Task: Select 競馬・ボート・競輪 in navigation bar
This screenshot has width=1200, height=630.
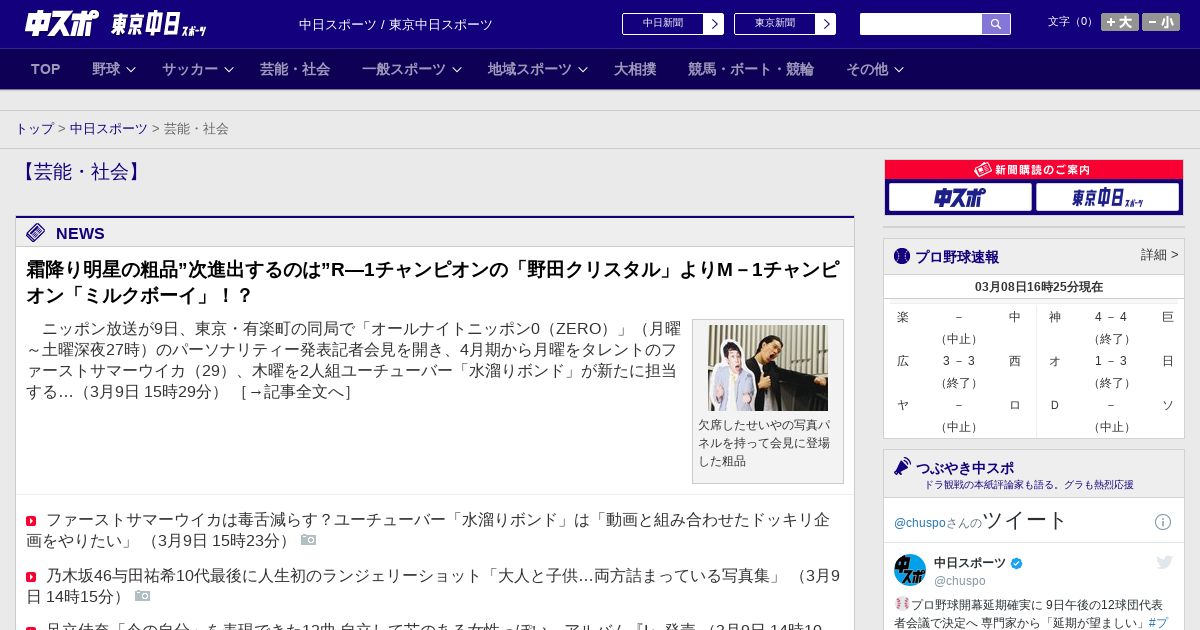Action: tap(751, 69)
